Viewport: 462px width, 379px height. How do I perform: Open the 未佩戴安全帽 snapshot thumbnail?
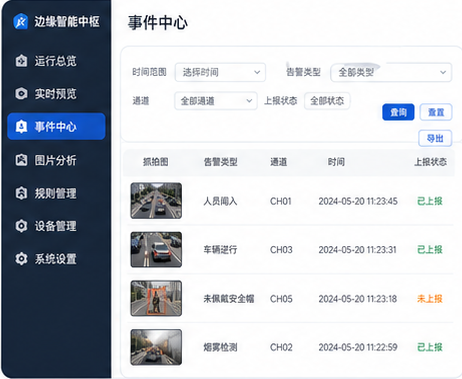[156, 298]
